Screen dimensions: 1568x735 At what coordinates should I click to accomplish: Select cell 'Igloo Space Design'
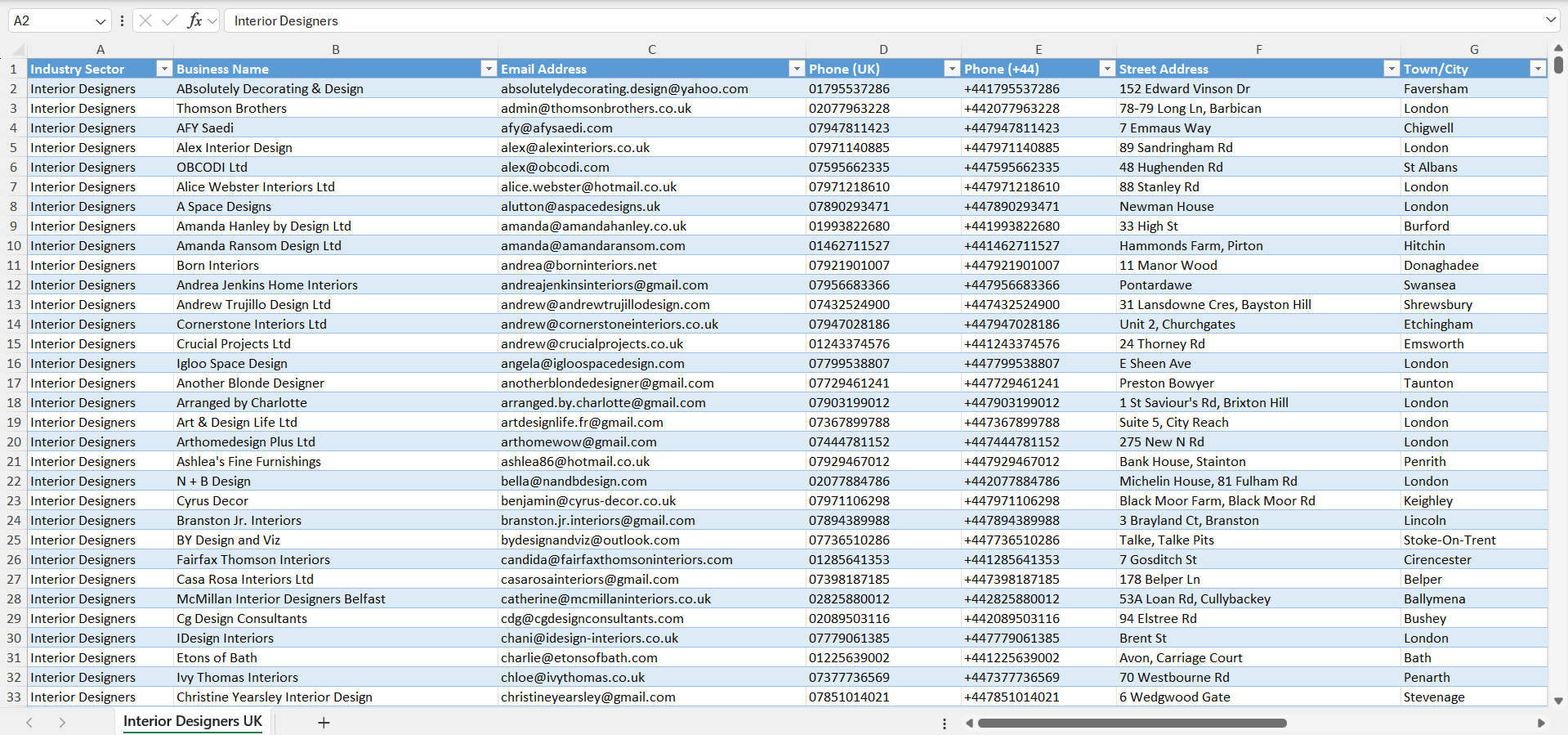[336, 363]
